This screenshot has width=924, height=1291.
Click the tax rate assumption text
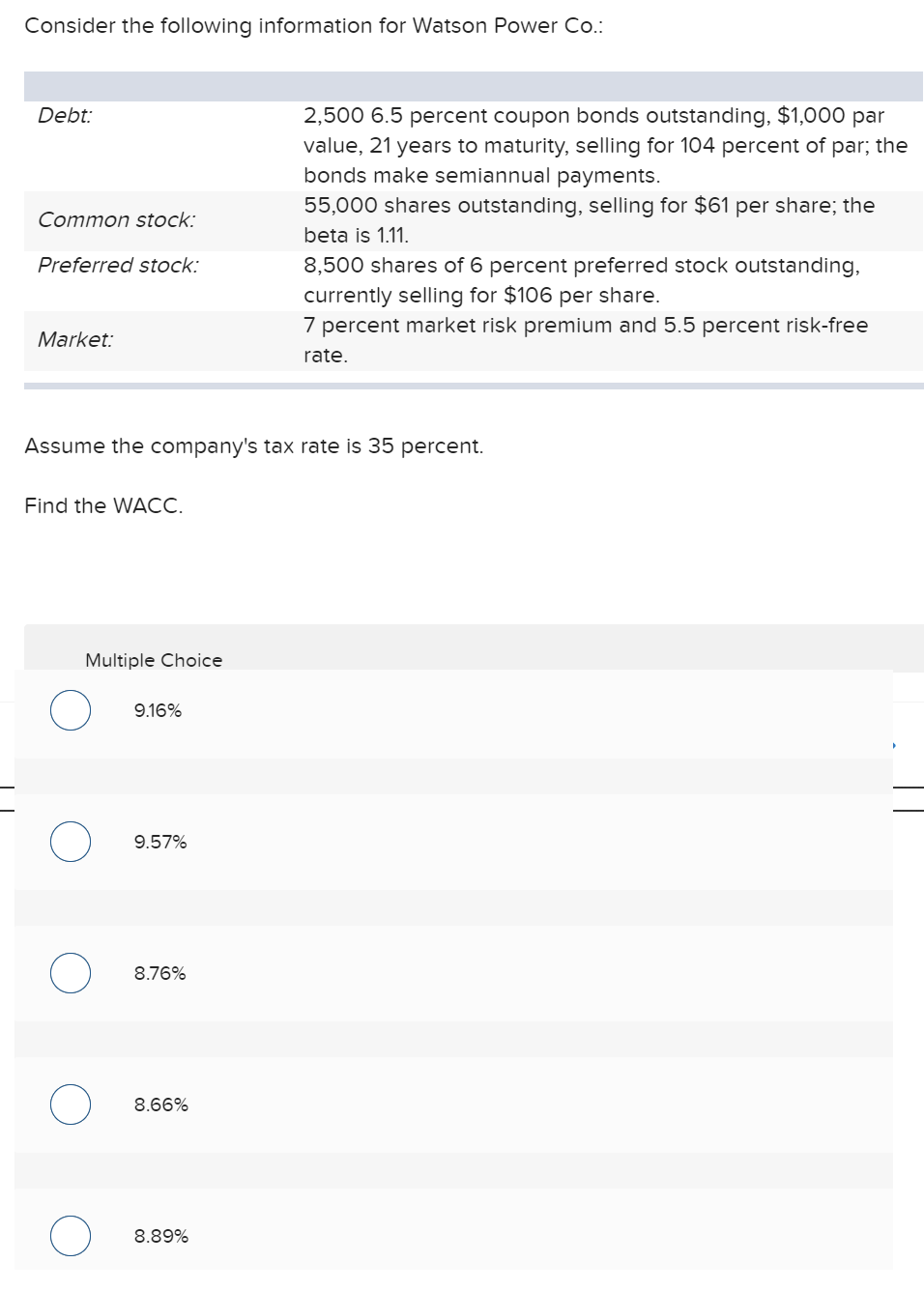[x=254, y=446]
